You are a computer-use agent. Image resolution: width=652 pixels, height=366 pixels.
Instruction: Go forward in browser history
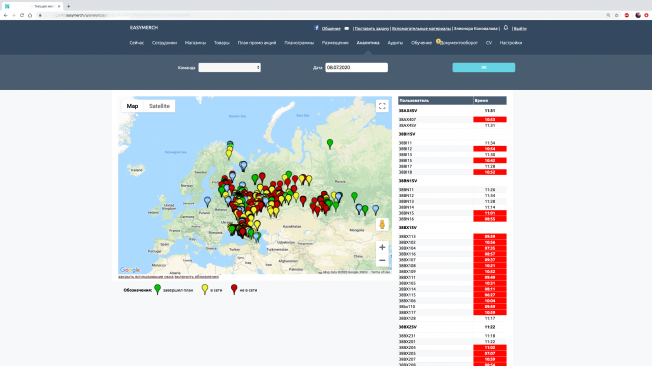(x=14, y=15)
